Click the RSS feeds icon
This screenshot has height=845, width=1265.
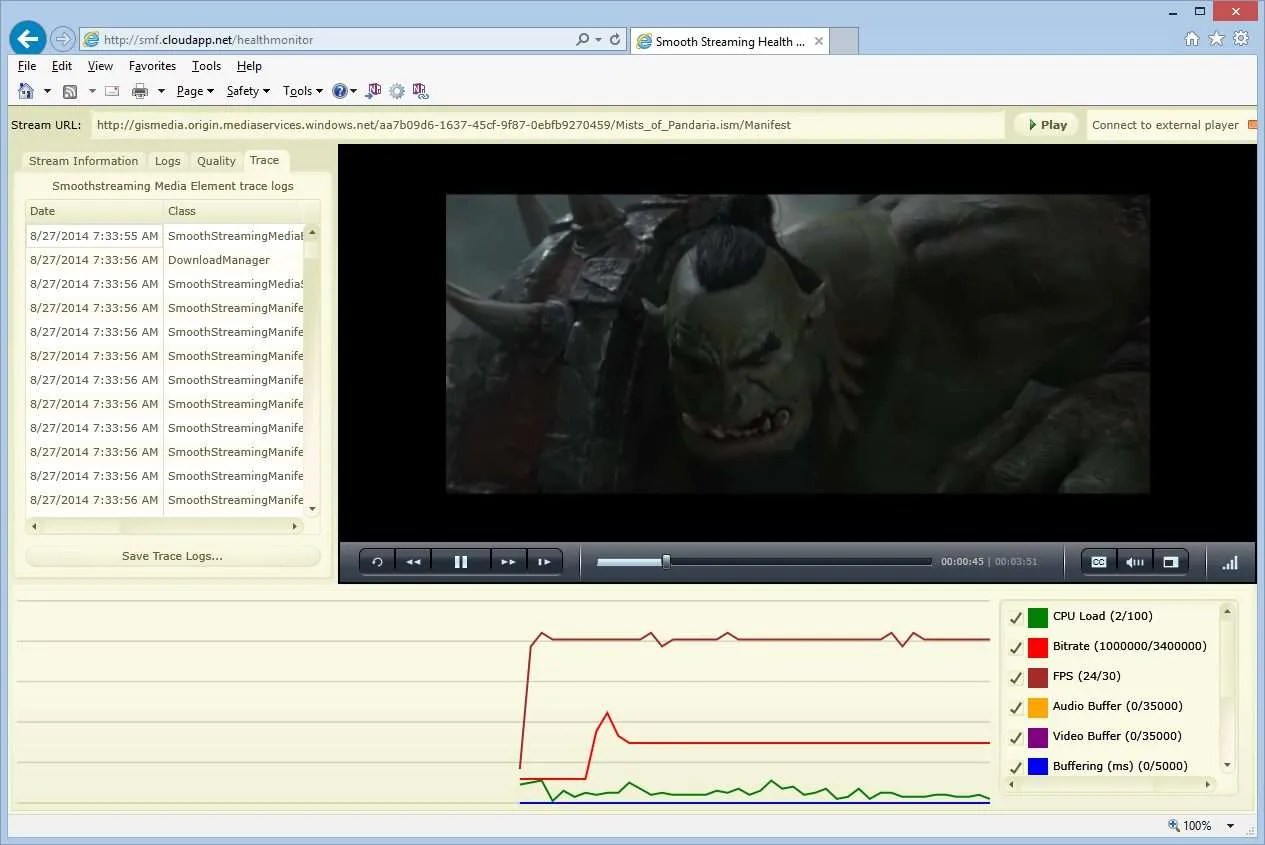pos(70,91)
